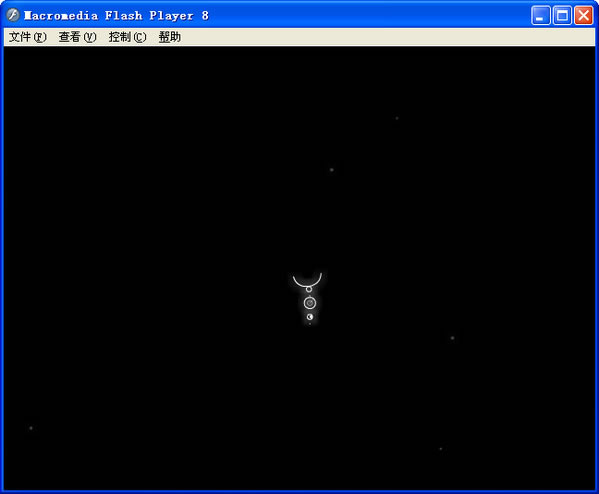
Task: Open the 控制(C) menu
Action: tap(127, 37)
